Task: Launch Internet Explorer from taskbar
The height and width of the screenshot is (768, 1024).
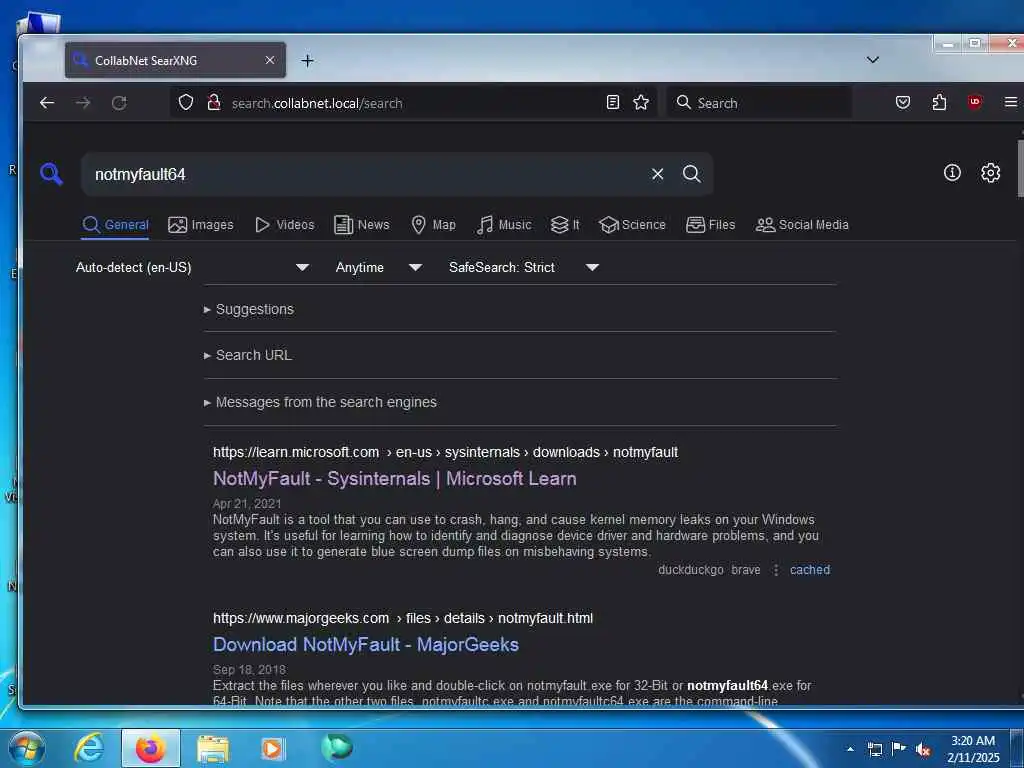Action: [x=88, y=748]
